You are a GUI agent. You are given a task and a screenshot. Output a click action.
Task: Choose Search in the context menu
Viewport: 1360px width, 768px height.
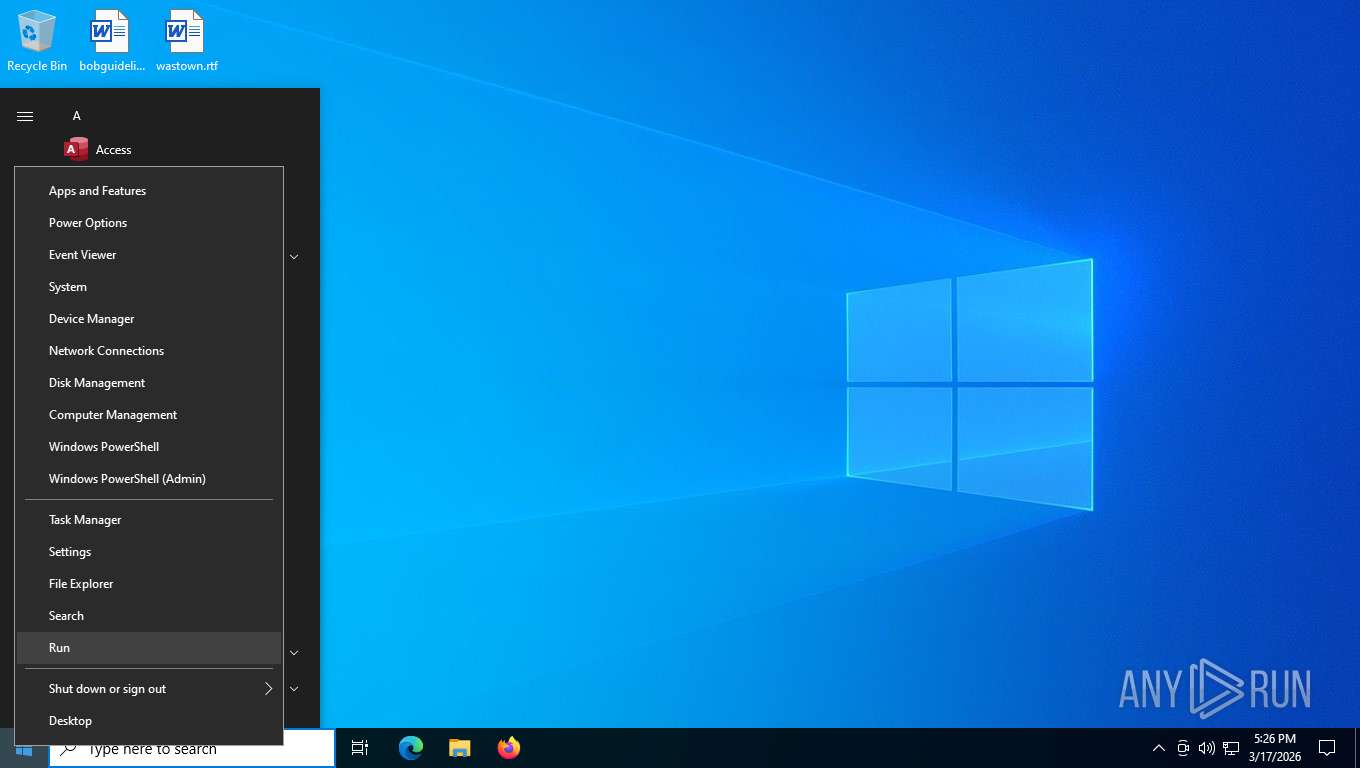click(x=149, y=616)
